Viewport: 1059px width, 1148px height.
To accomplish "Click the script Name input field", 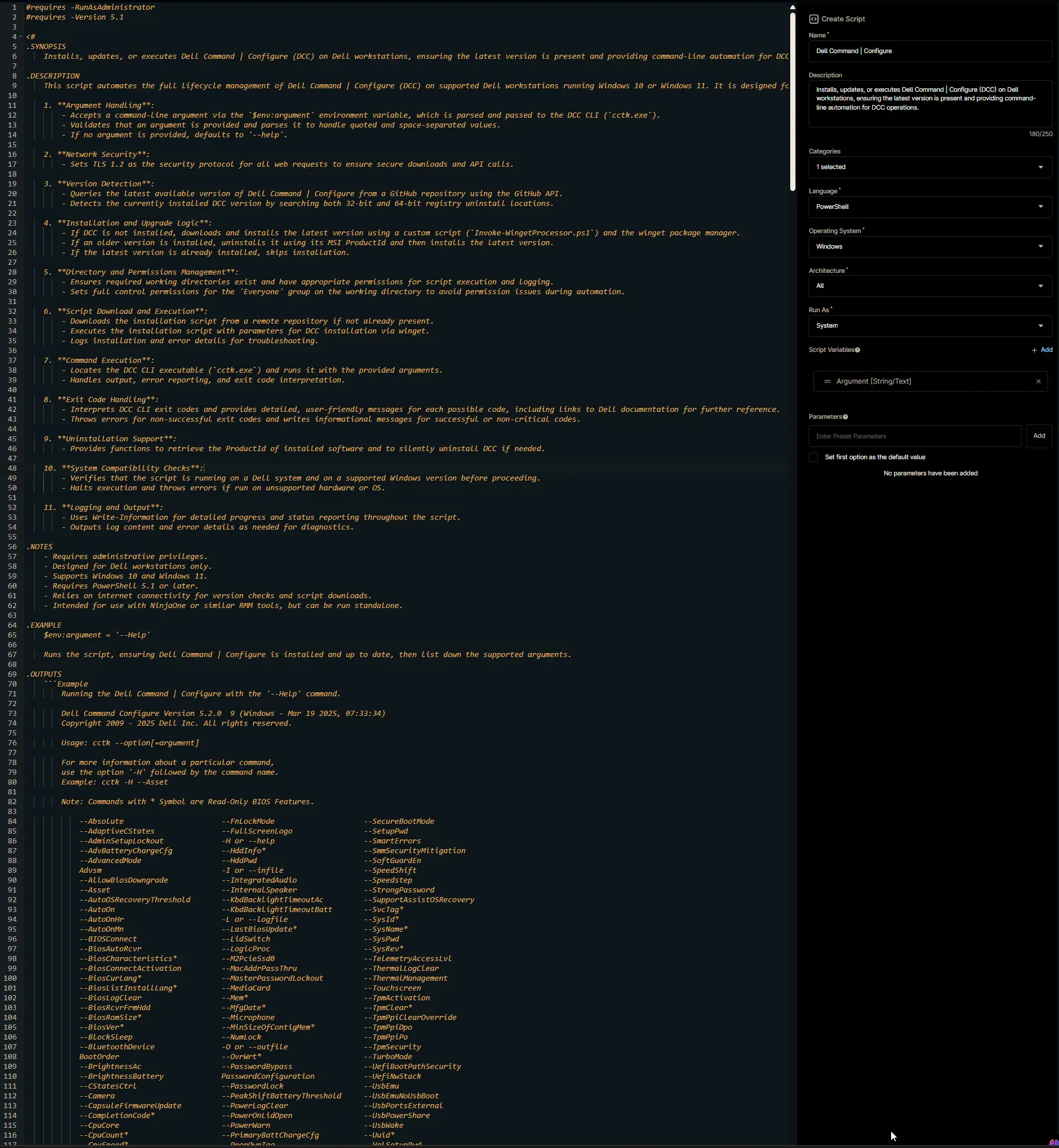I will [x=930, y=51].
